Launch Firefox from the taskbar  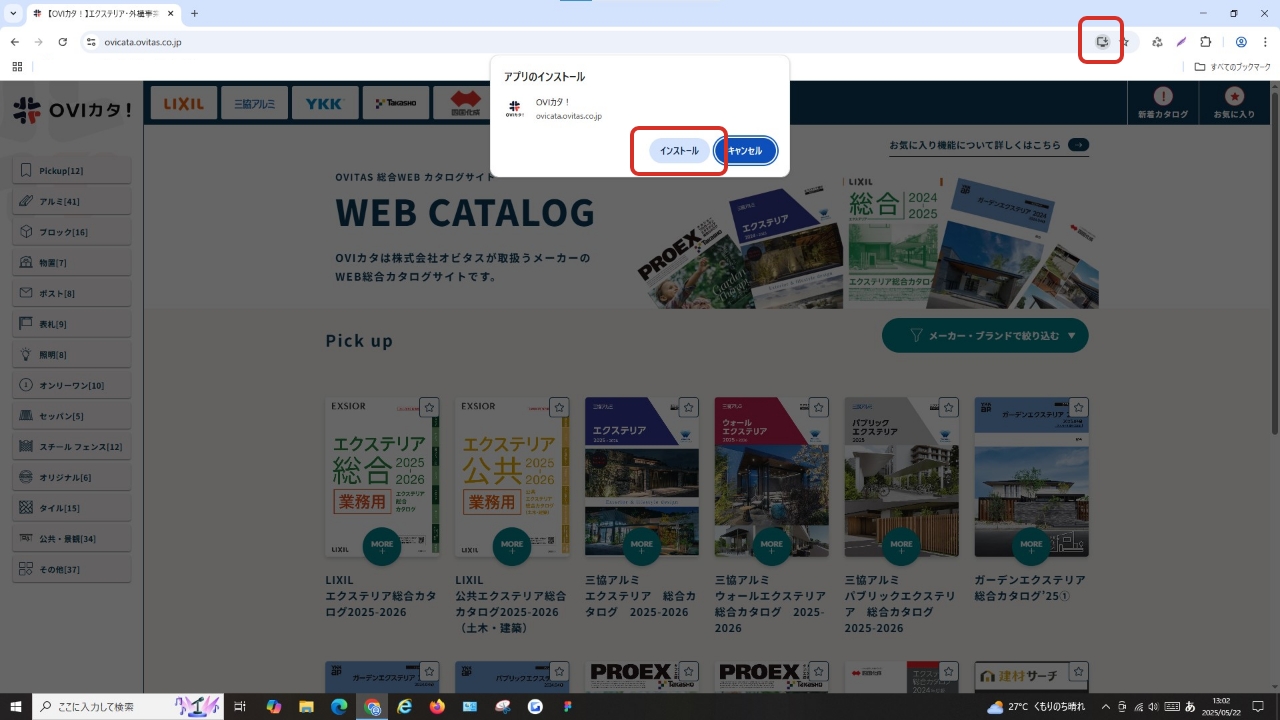pos(437,707)
